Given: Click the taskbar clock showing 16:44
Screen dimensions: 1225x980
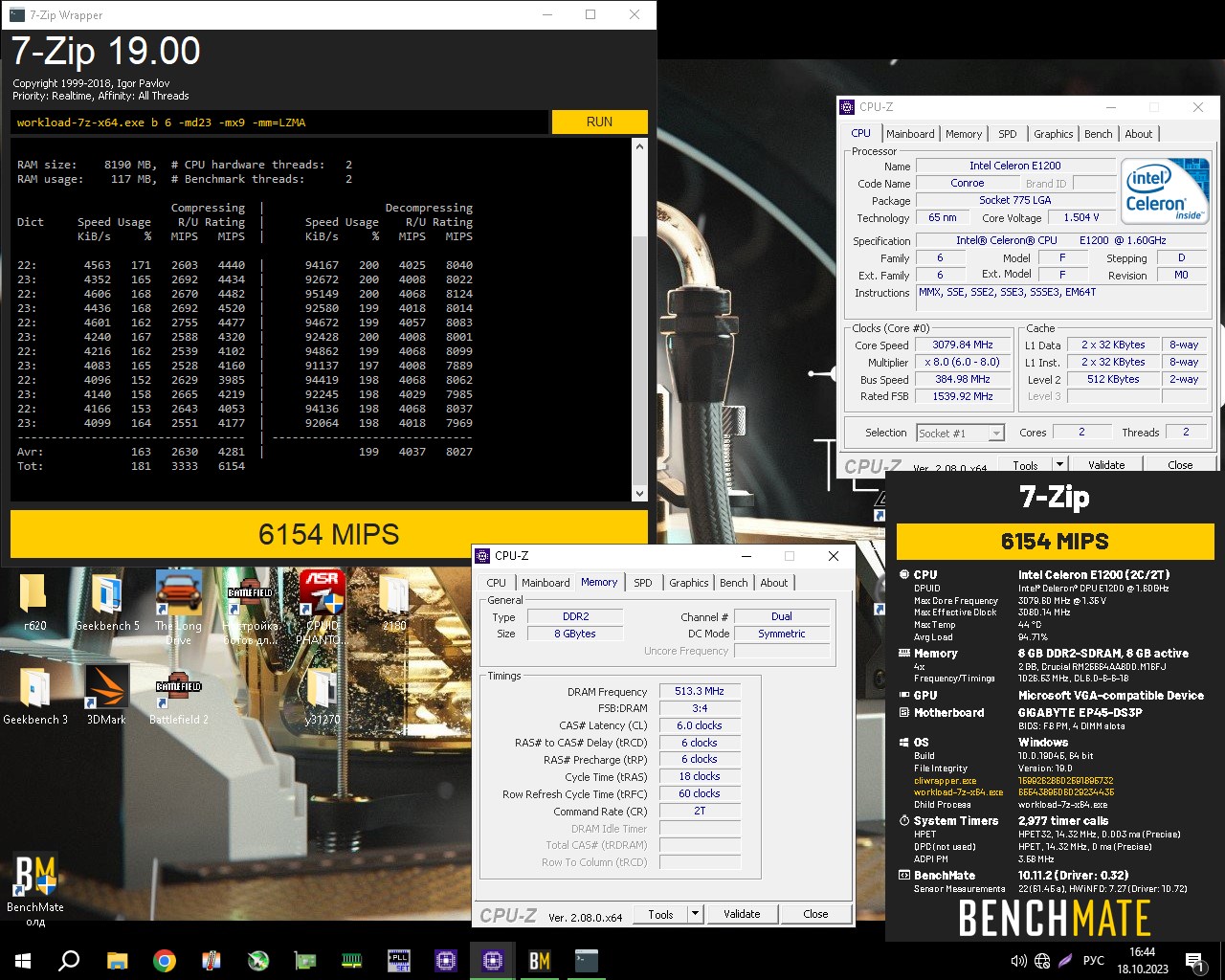Looking at the screenshot, I should point(1142,961).
